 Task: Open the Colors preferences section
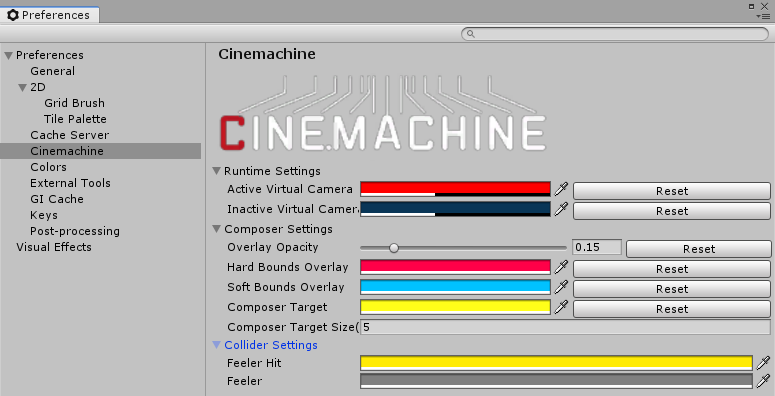[48, 167]
